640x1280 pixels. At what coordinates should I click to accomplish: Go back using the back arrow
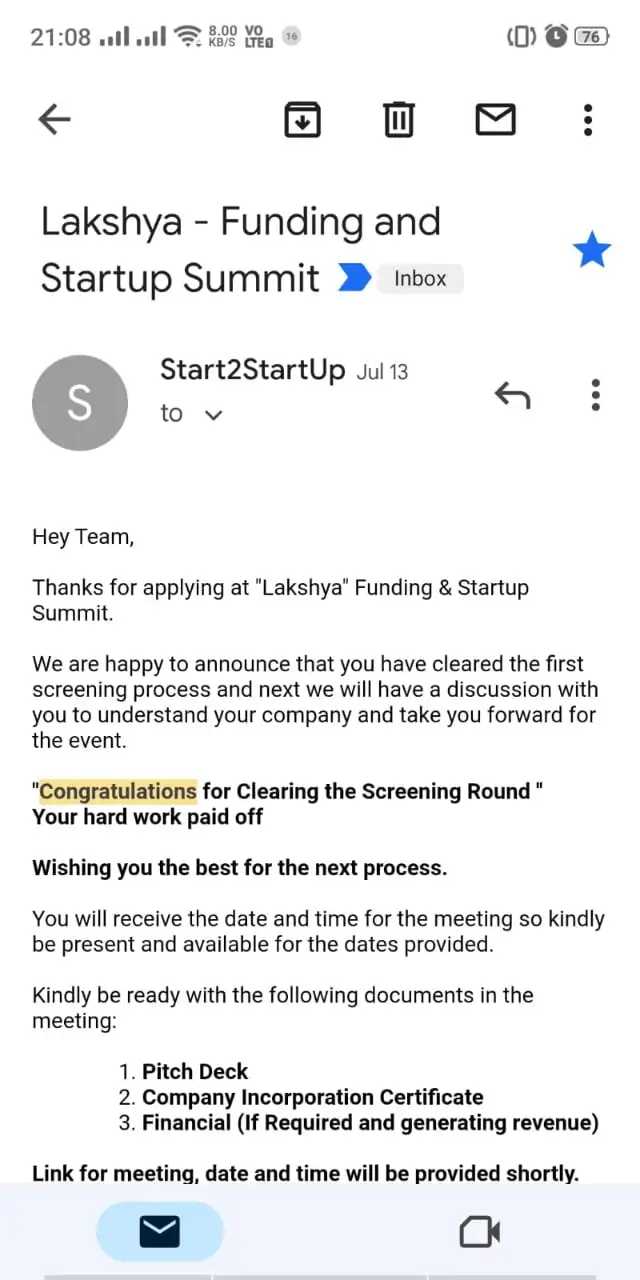click(54, 120)
